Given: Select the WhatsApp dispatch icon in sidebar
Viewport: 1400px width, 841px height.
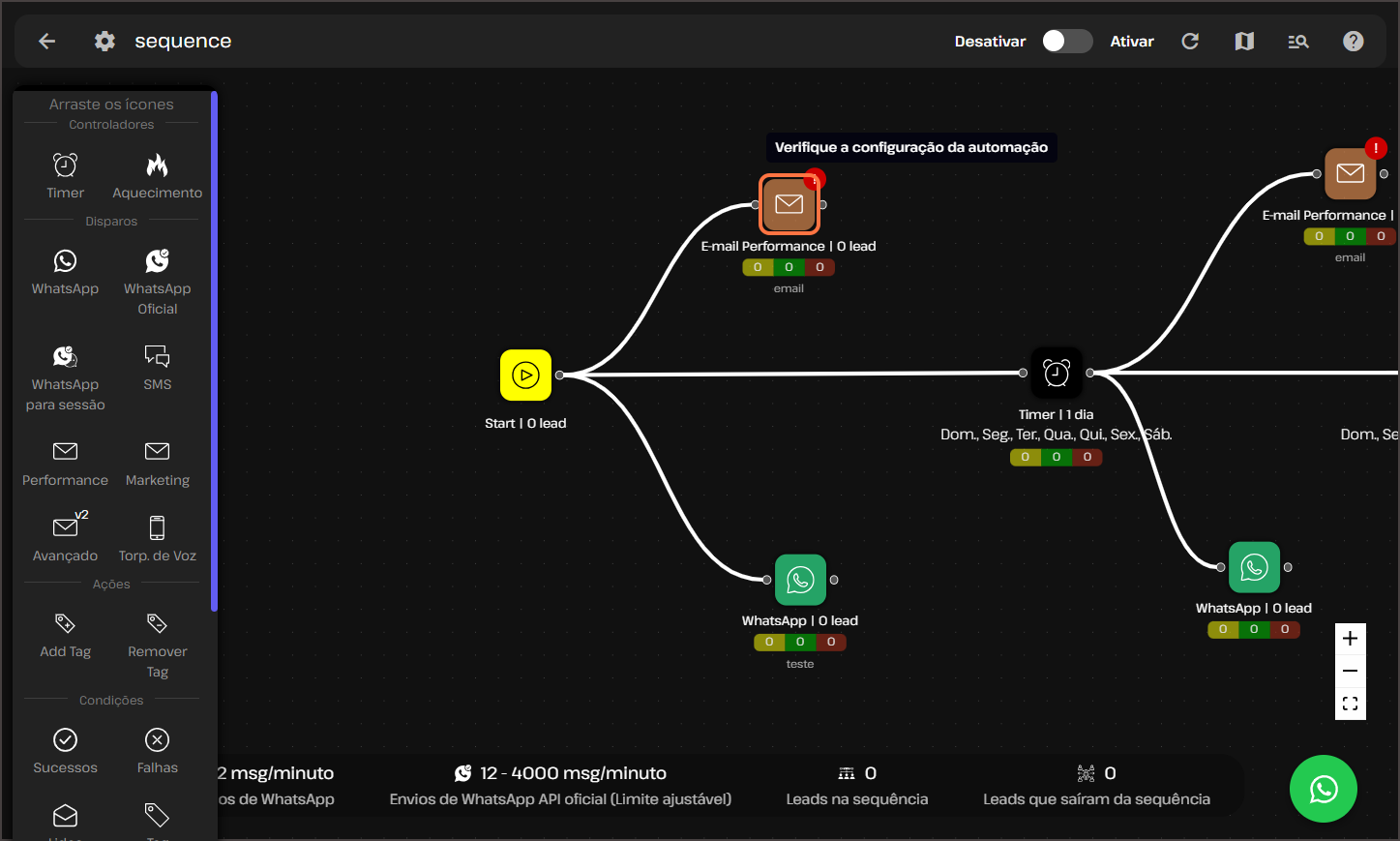Looking at the screenshot, I should coord(65,260).
